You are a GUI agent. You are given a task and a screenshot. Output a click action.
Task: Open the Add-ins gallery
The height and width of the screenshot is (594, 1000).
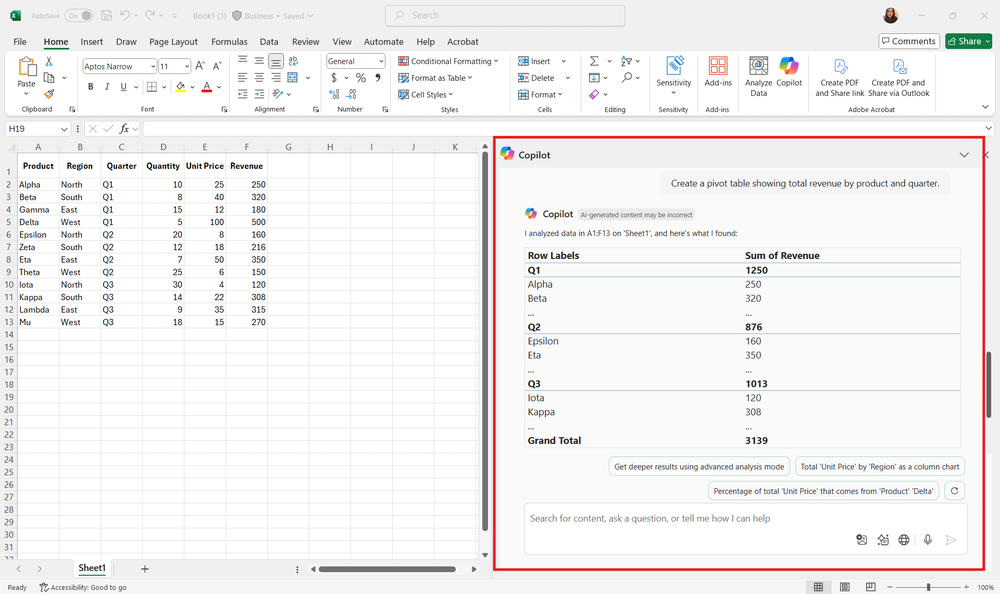coord(718,72)
